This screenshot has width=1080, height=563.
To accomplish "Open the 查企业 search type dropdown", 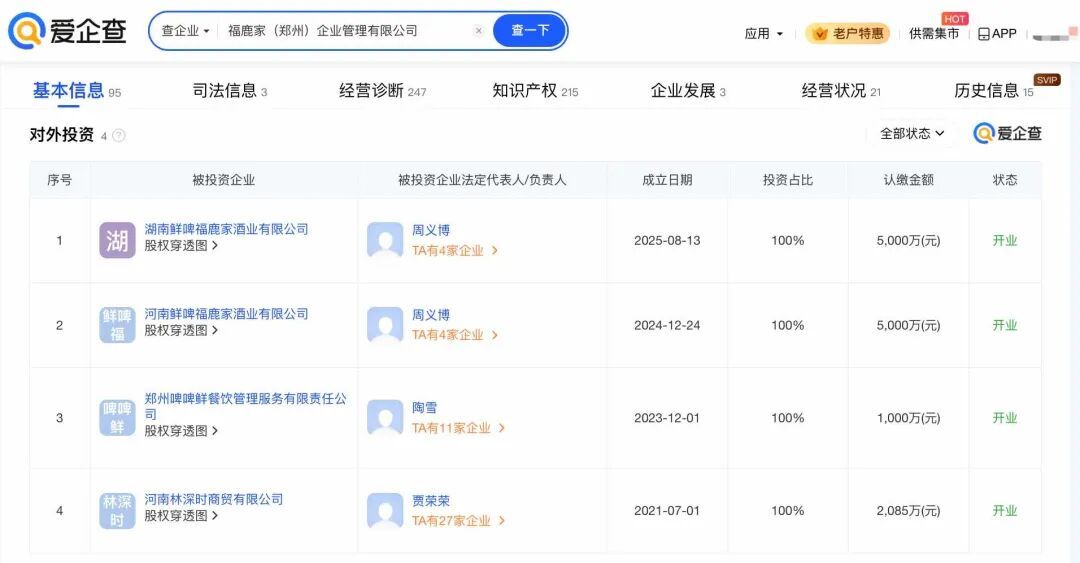I will (x=186, y=31).
